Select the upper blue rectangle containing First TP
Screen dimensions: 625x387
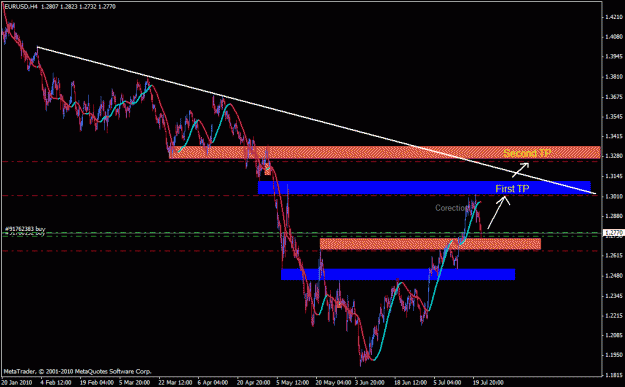coord(424,187)
